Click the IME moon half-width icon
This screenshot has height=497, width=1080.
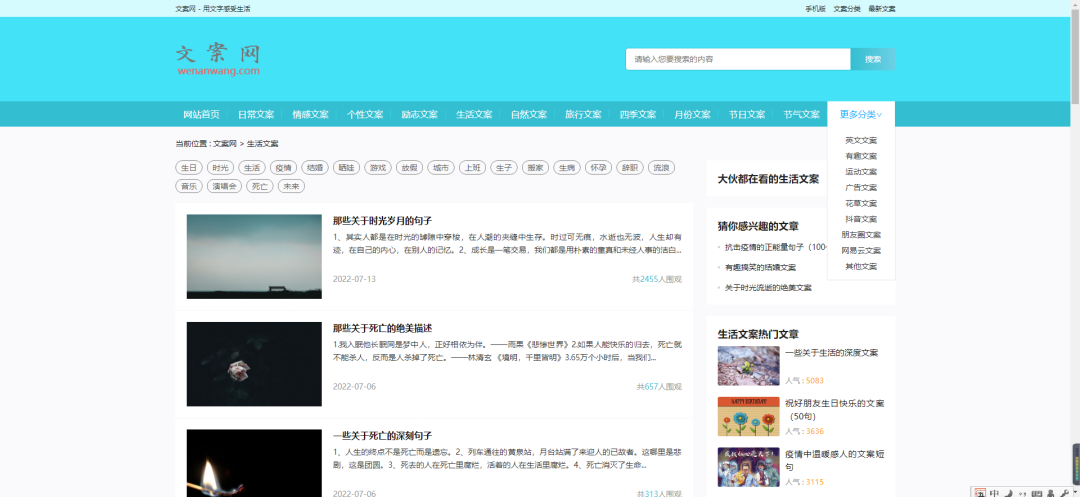(x=1009, y=494)
